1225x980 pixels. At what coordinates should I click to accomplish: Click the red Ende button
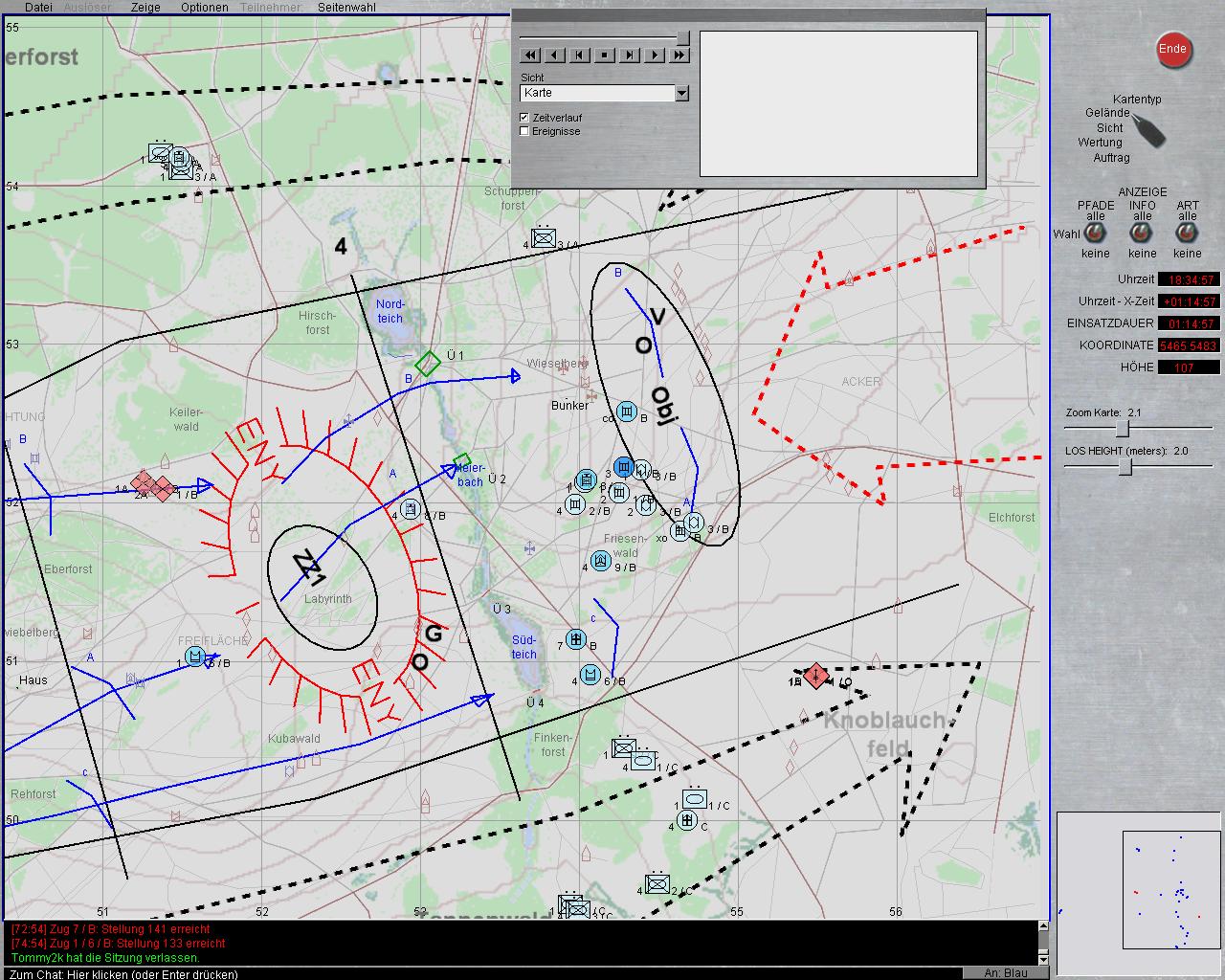tap(1172, 50)
